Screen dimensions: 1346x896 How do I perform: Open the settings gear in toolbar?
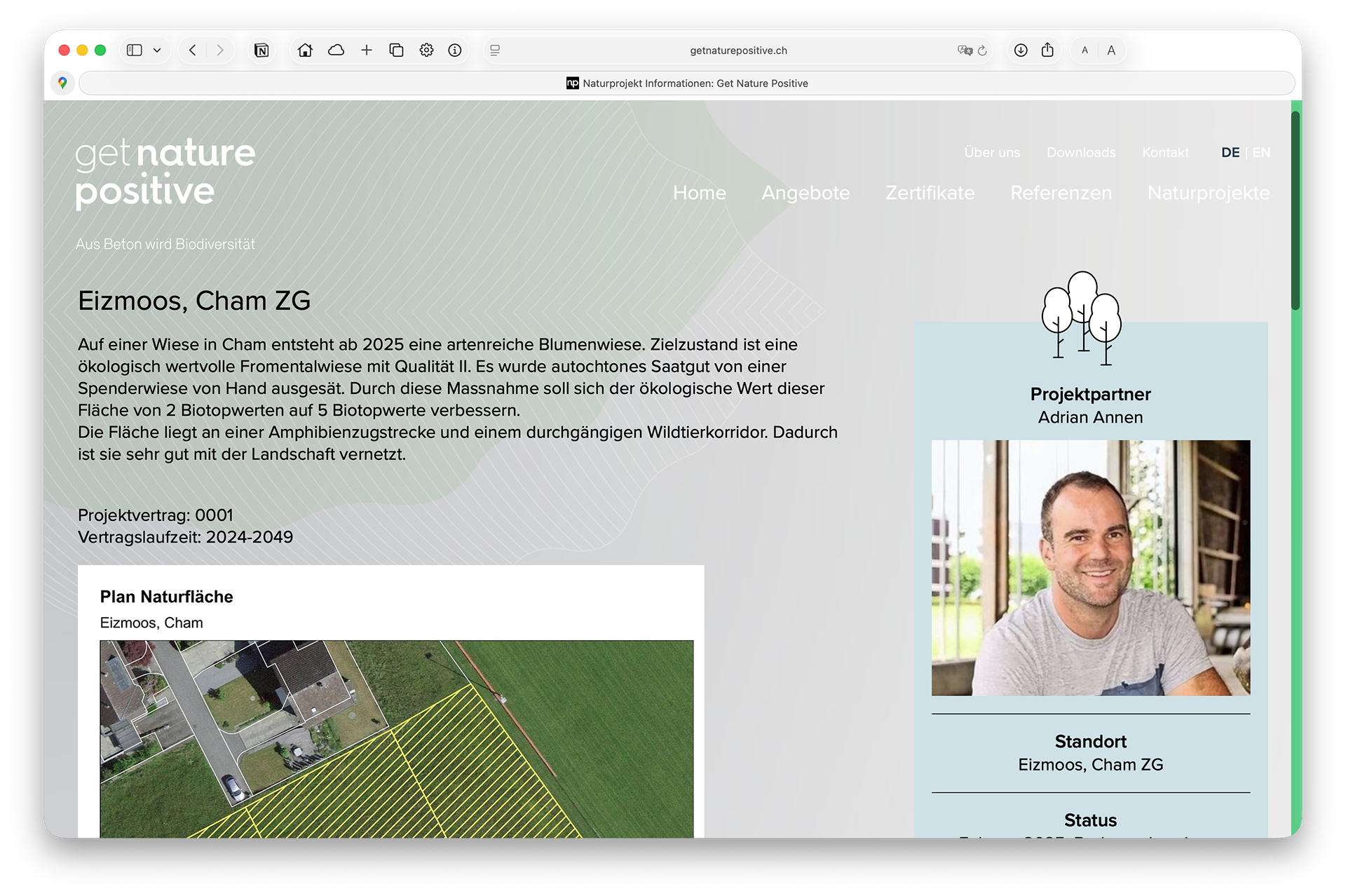(x=426, y=50)
